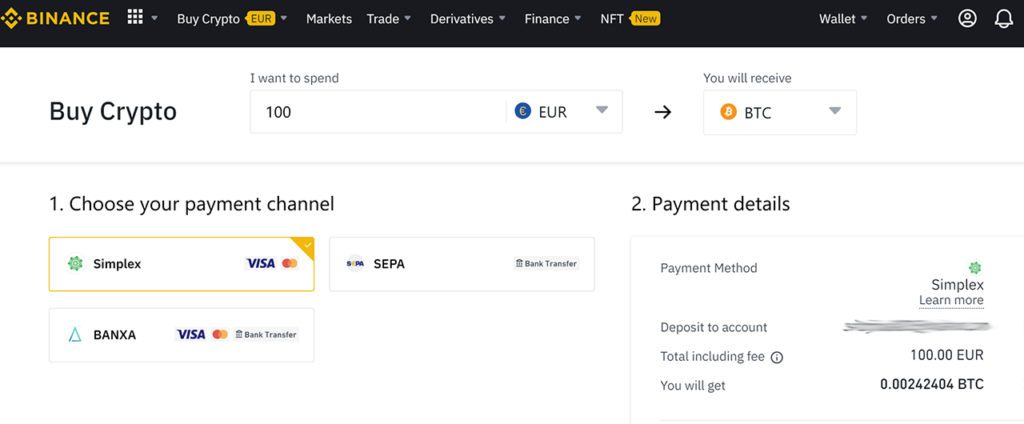The height and width of the screenshot is (424, 1024).
Task: Open the apps grid menu
Action: tap(135, 18)
